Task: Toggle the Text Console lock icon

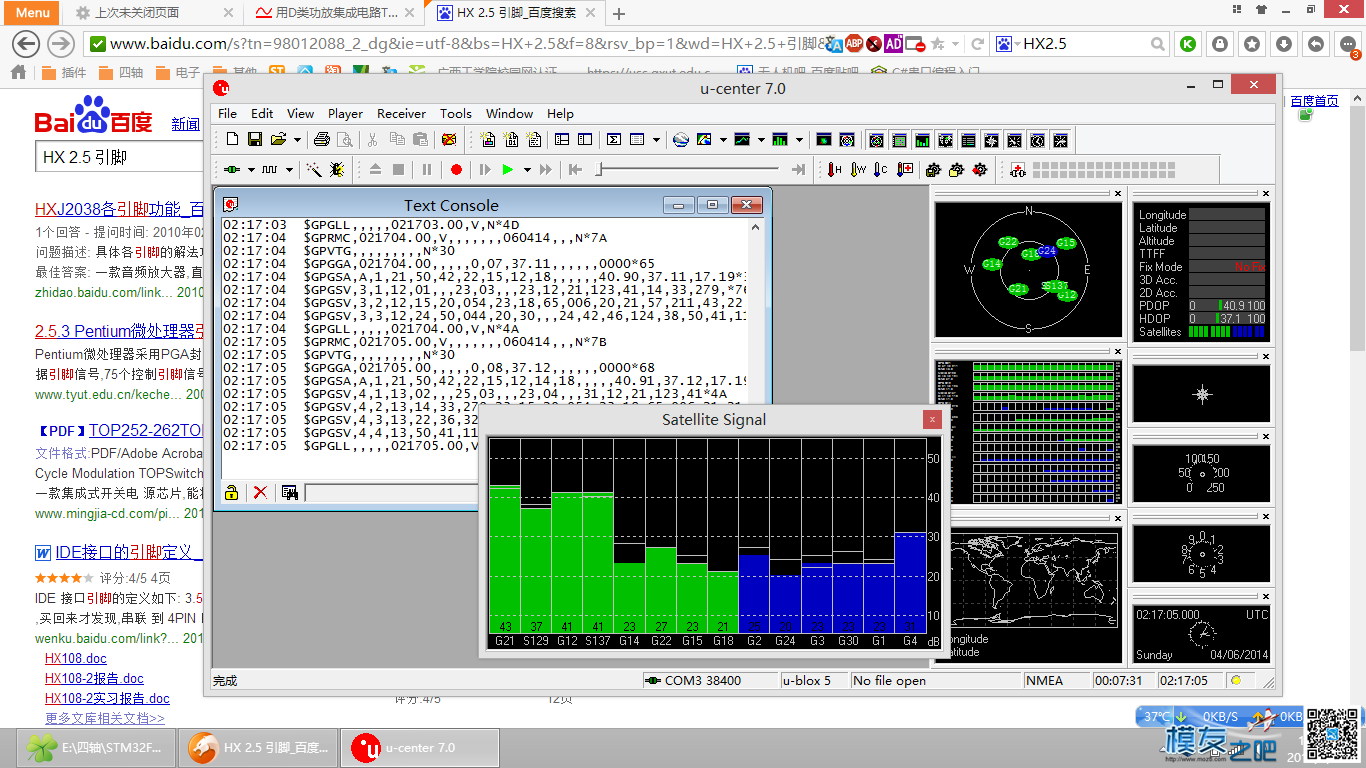Action: coord(232,492)
